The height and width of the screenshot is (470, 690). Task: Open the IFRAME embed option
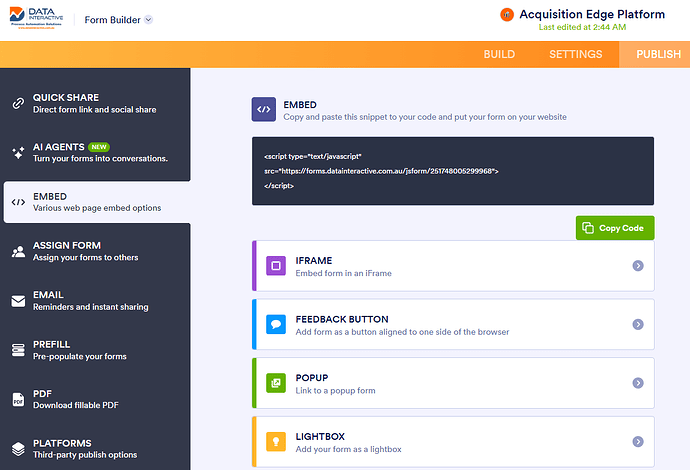coord(453,266)
